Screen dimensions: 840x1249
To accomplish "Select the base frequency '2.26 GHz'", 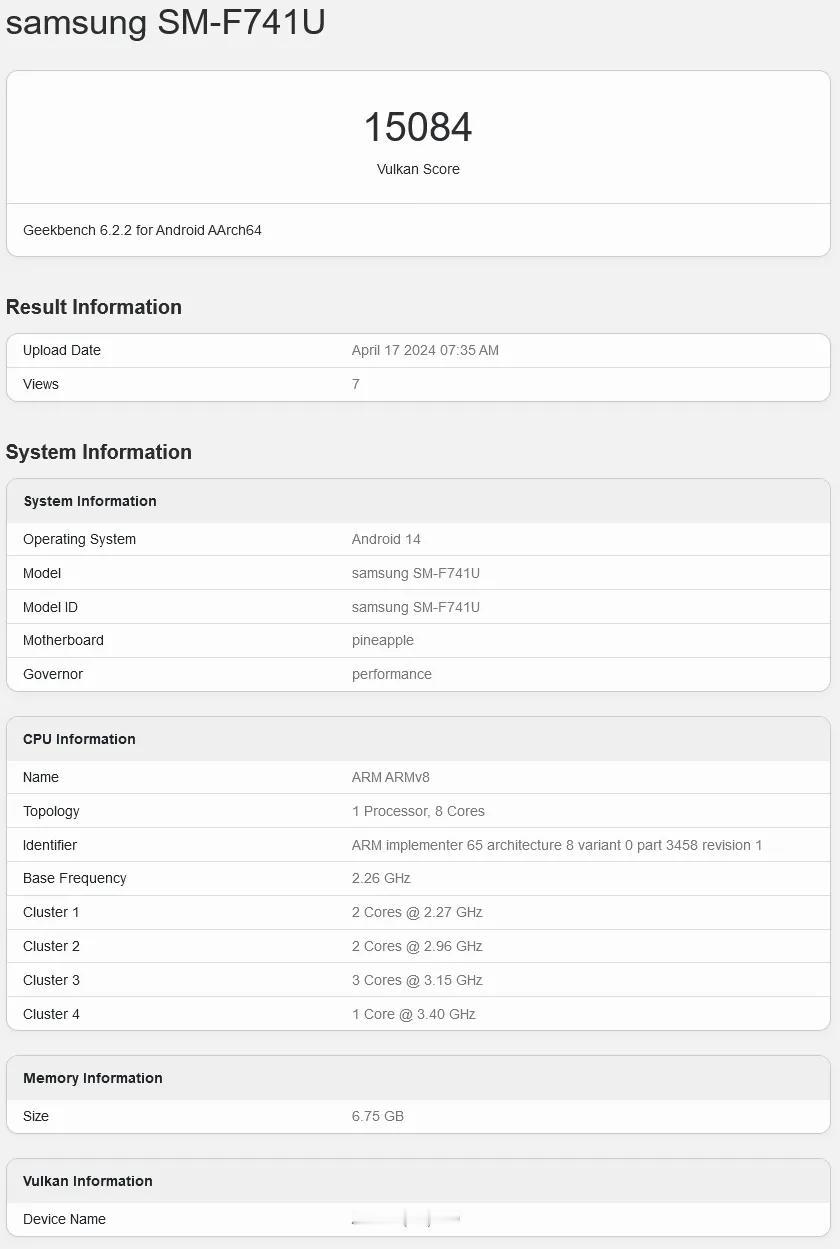I will pyautogui.click(x=381, y=878).
